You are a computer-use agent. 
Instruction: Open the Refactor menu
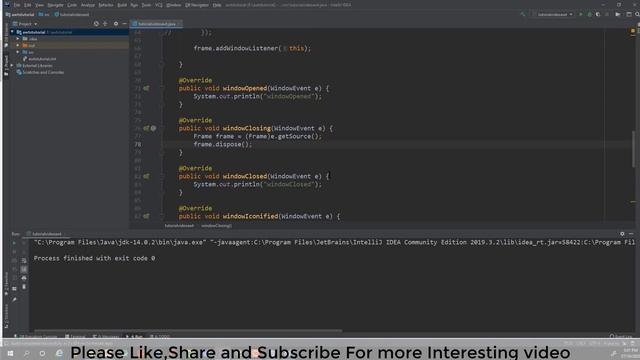[x=106, y=5]
